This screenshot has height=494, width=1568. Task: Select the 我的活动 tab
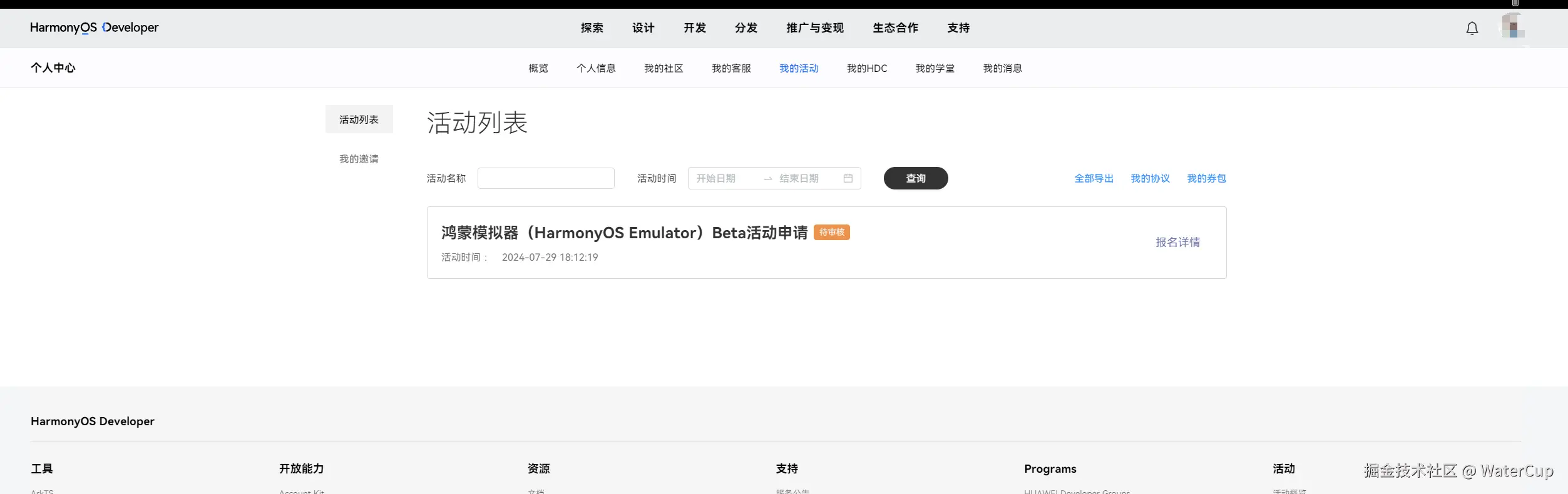pos(799,68)
